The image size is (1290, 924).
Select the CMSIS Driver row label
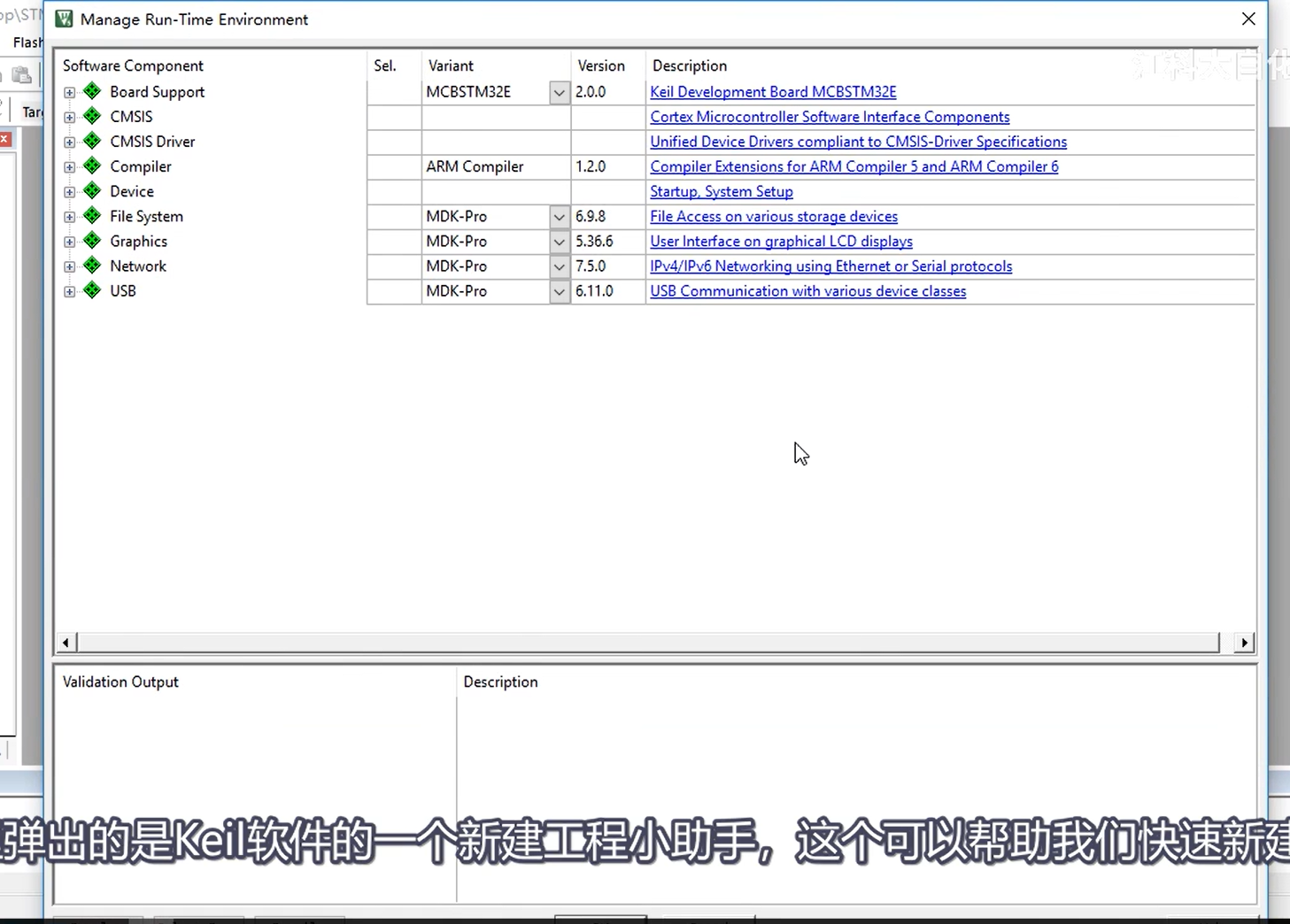152,142
